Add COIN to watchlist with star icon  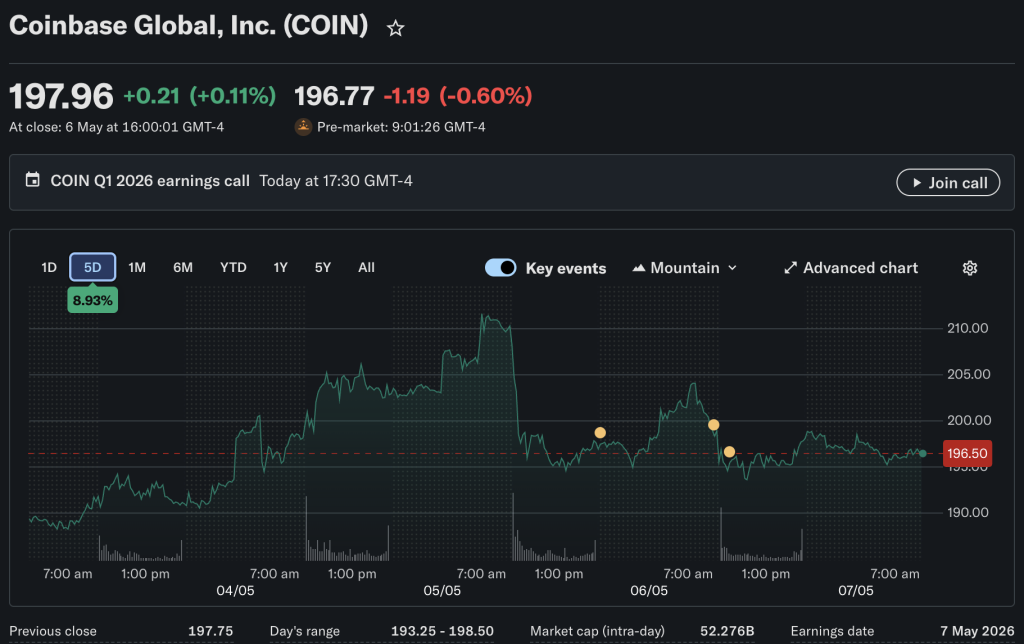(x=395, y=28)
